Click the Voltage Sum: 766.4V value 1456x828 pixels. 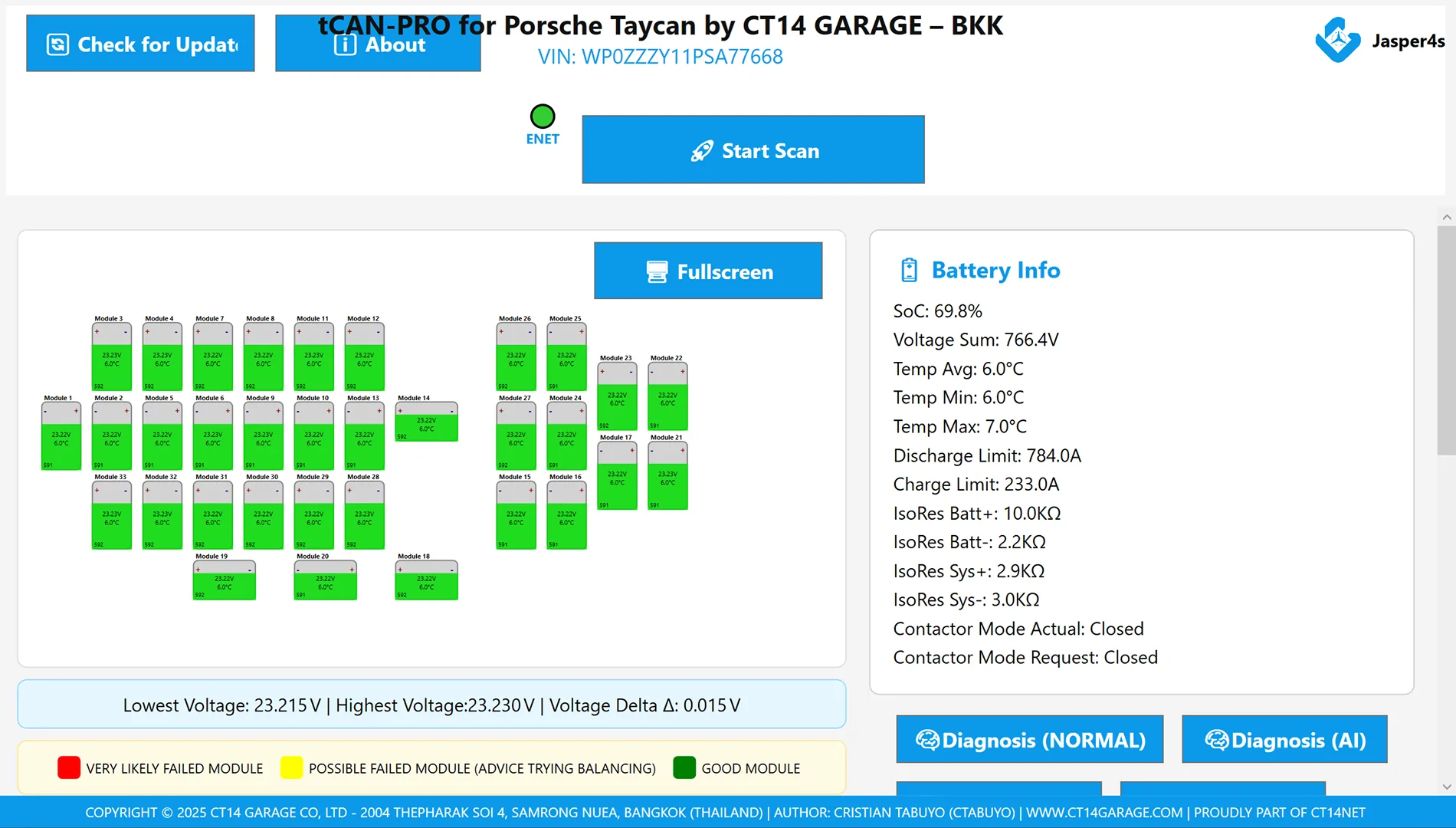976,340
